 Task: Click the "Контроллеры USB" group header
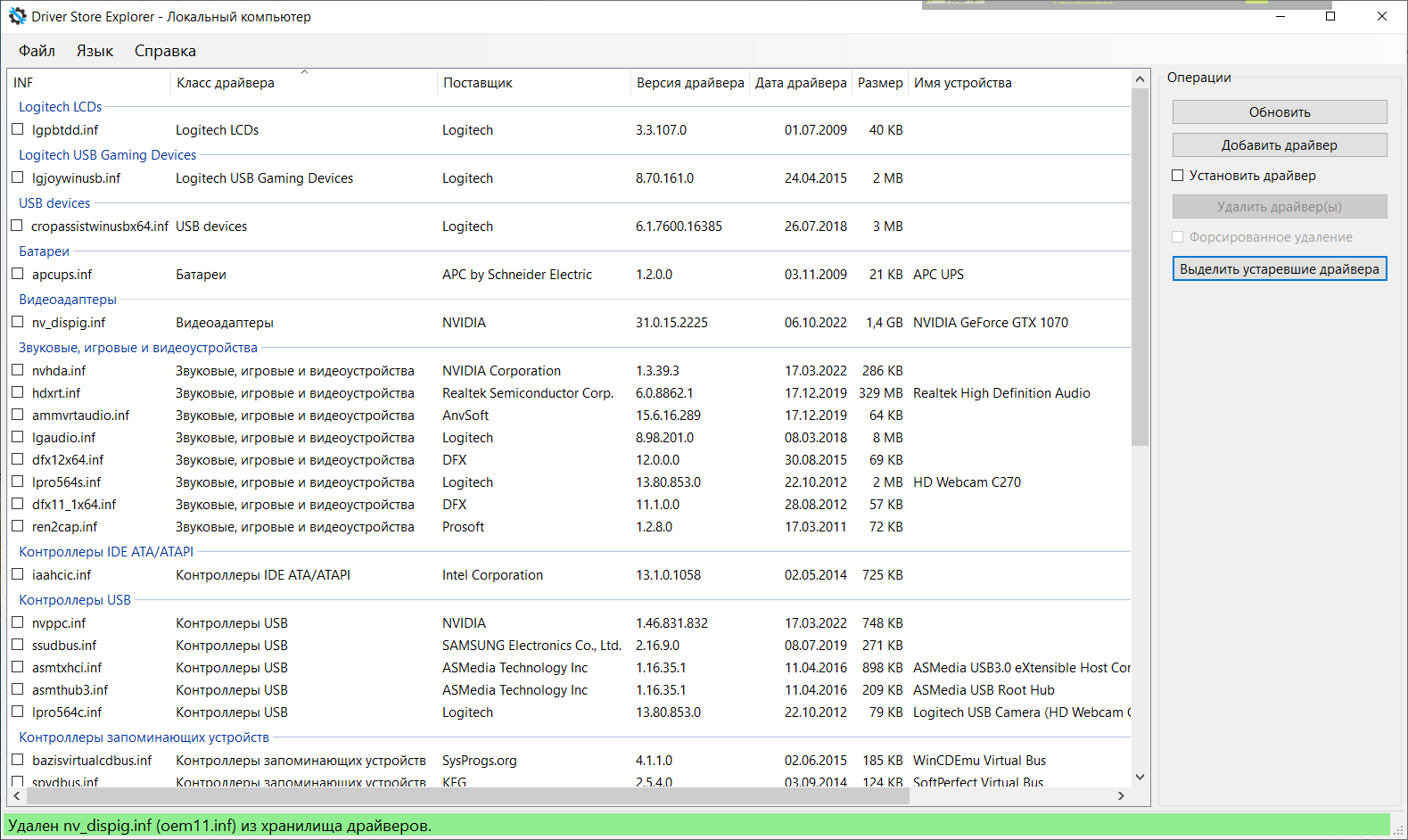(75, 600)
